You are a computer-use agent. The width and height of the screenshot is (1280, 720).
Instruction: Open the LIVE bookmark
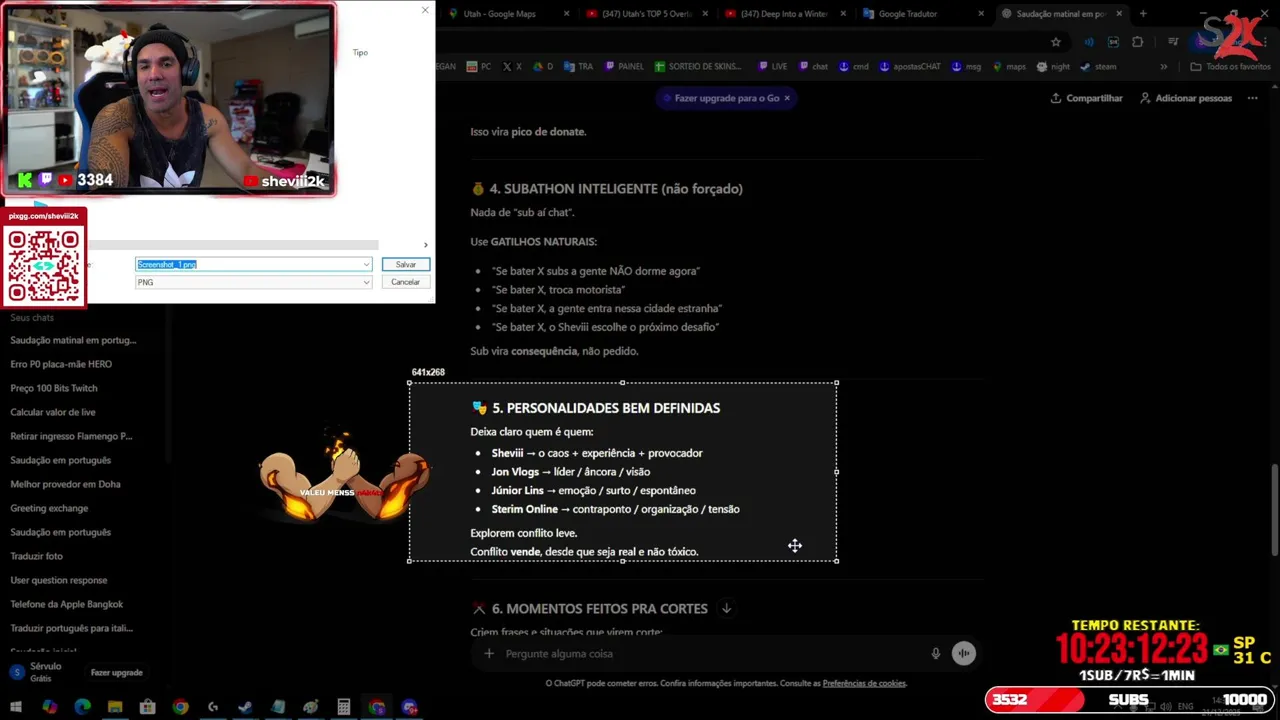click(x=772, y=67)
